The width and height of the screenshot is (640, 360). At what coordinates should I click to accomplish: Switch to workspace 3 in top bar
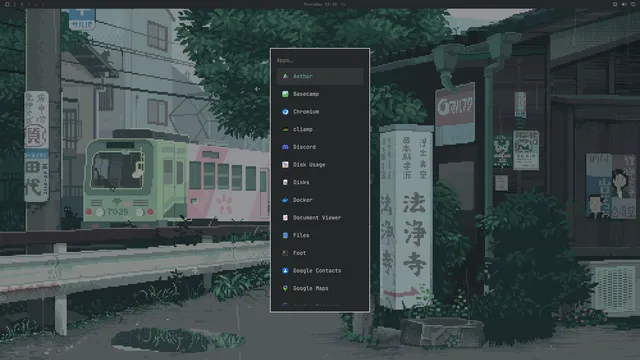(29, 4)
